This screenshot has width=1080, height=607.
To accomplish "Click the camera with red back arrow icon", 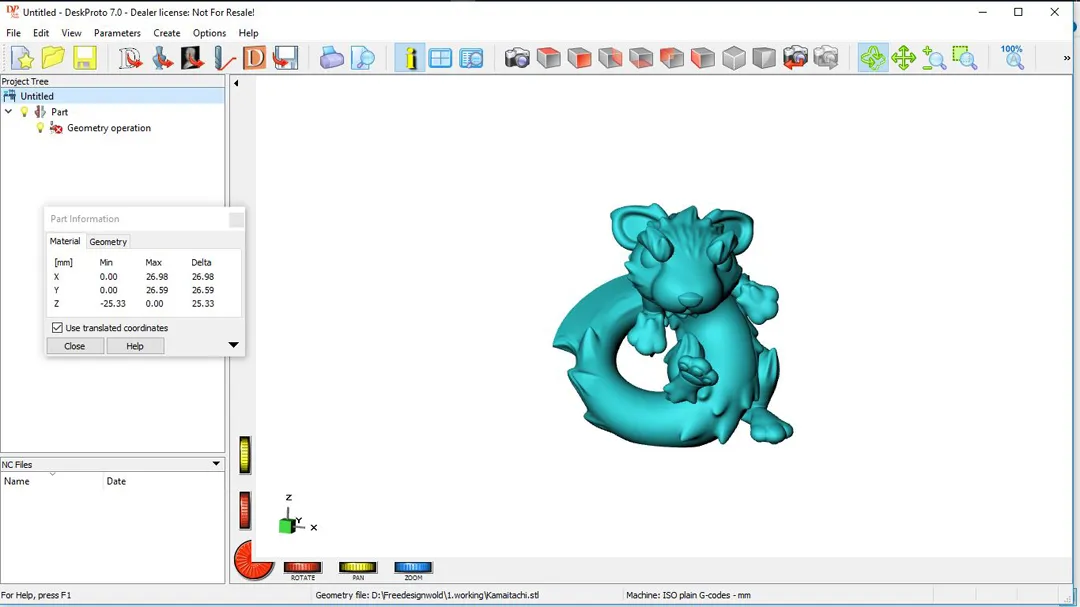I will pyautogui.click(x=795, y=59).
